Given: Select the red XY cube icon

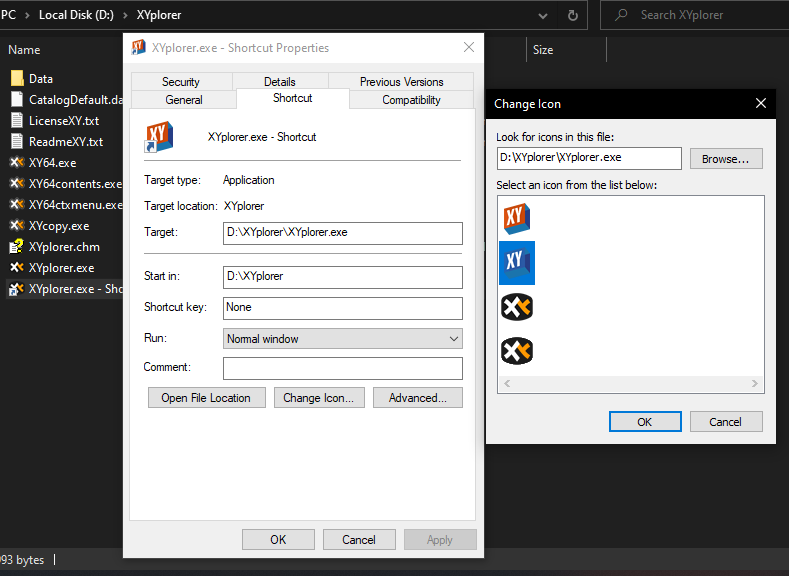Looking at the screenshot, I should [516, 218].
